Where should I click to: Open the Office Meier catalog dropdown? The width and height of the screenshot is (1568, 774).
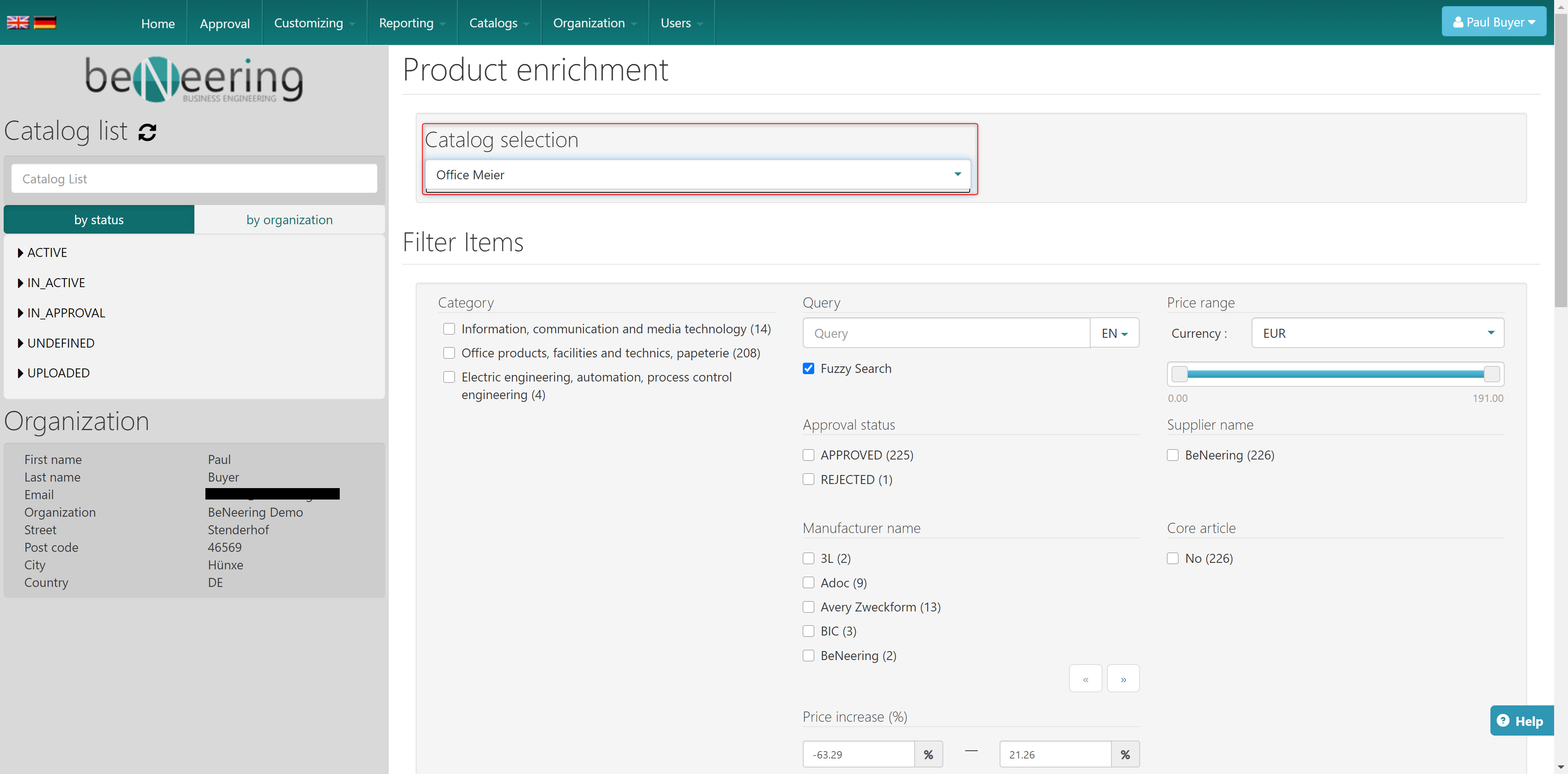pos(697,175)
